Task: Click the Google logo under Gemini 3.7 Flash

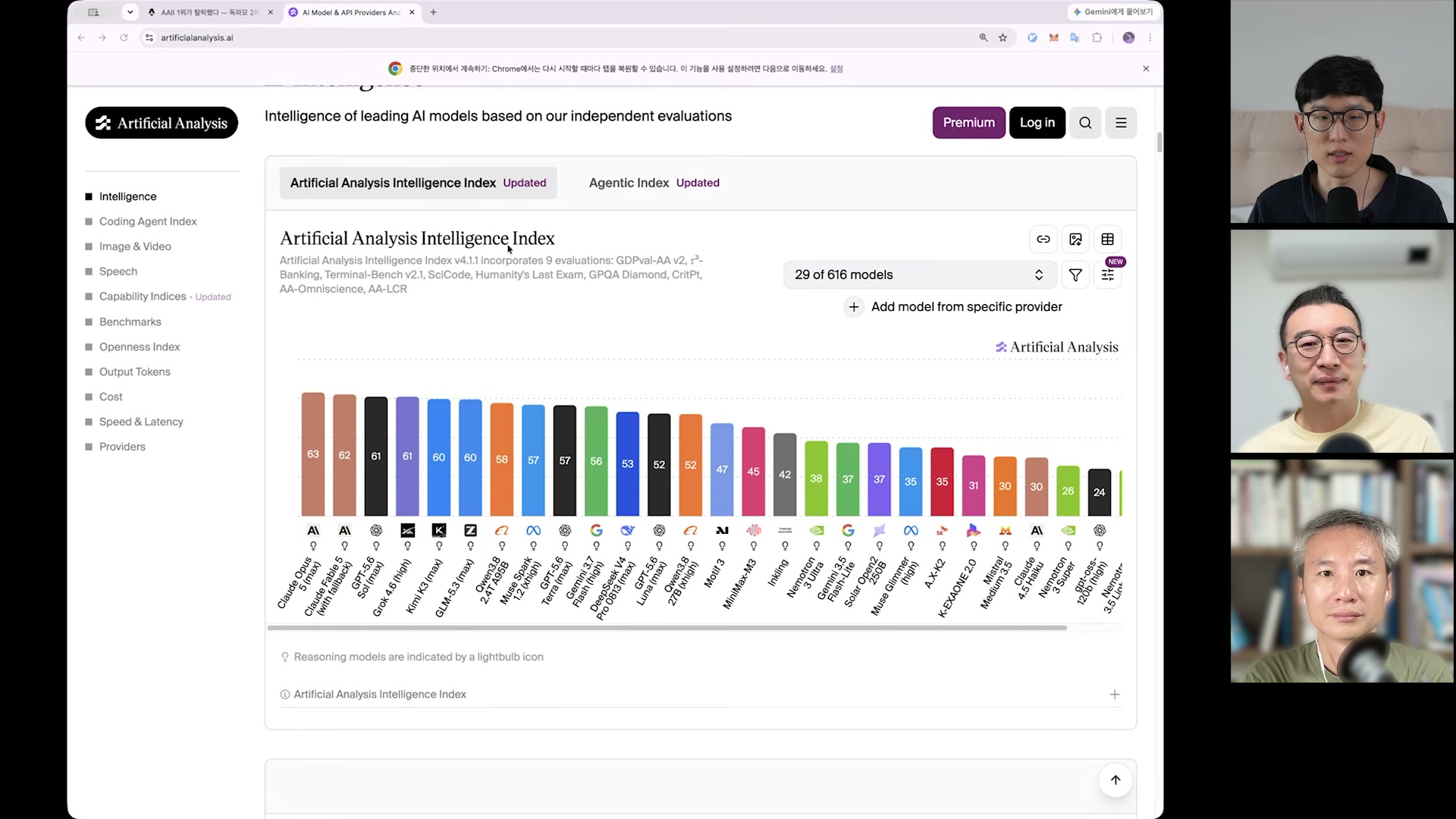Action: 596,531
